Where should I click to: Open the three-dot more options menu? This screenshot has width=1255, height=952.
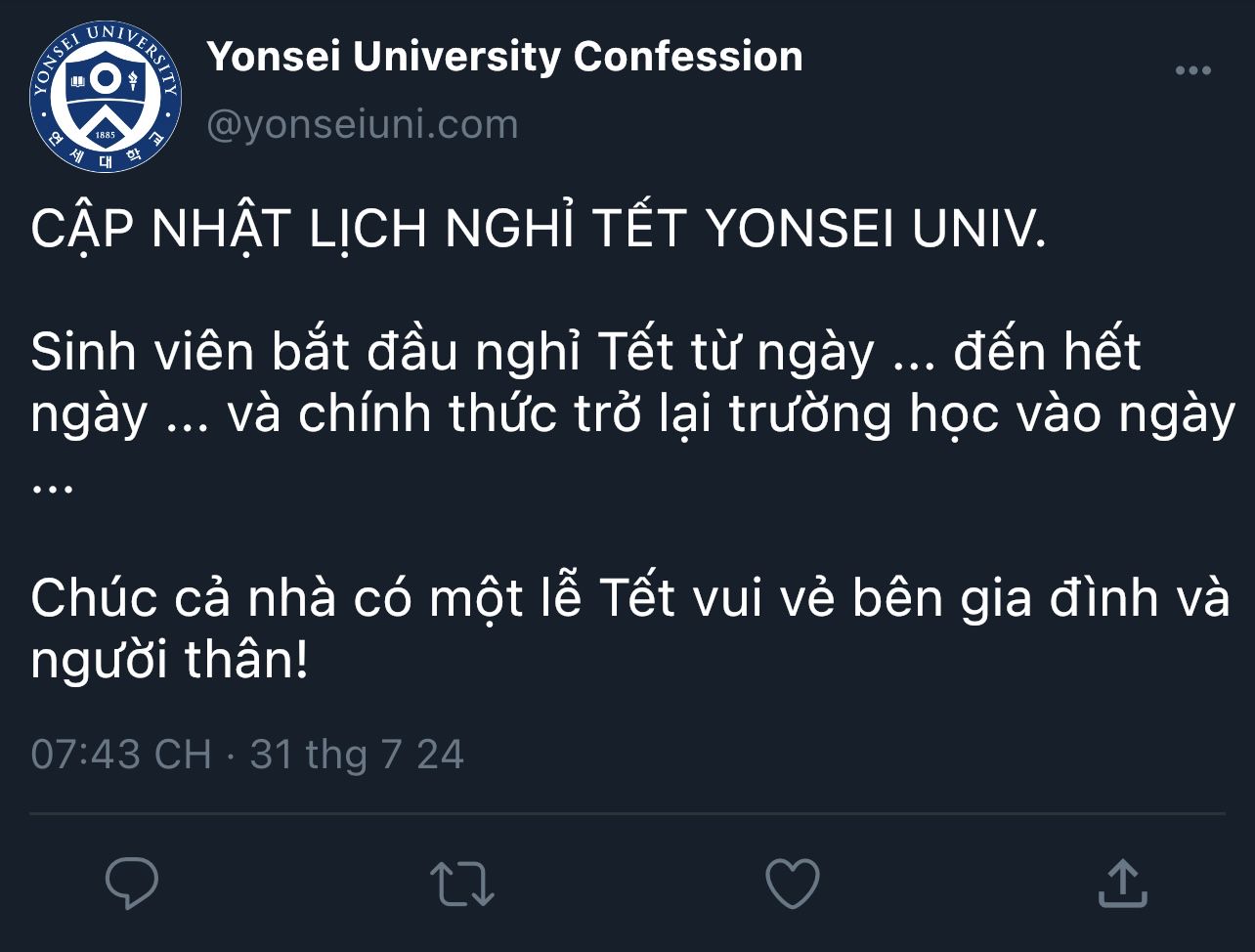click(x=1192, y=70)
